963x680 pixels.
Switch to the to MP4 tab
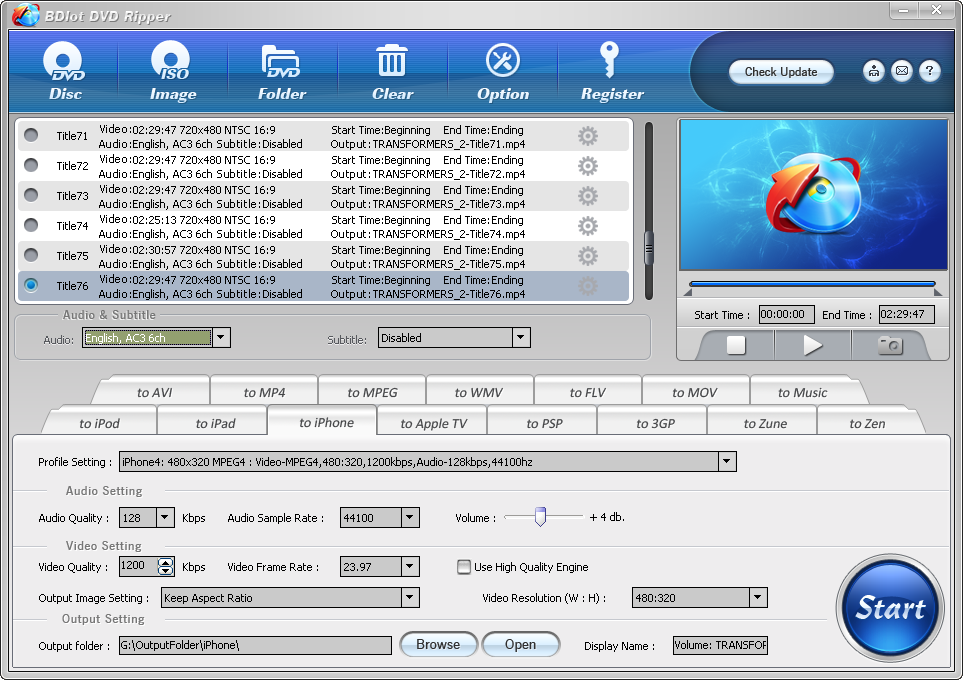pos(264,392)
